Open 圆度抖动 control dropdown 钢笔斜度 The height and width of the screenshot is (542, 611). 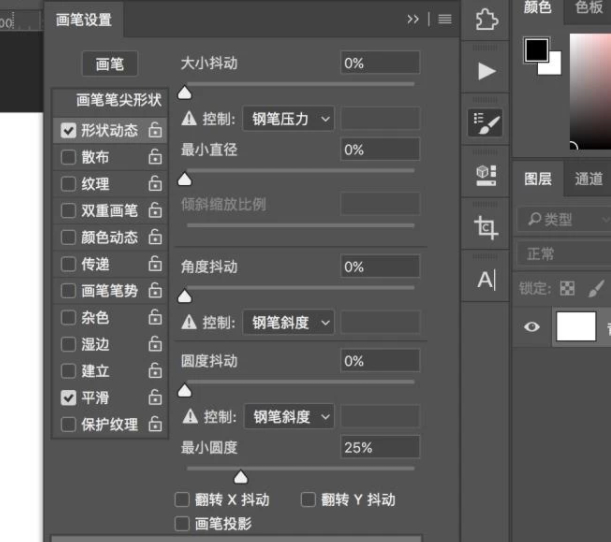point(289,417)
